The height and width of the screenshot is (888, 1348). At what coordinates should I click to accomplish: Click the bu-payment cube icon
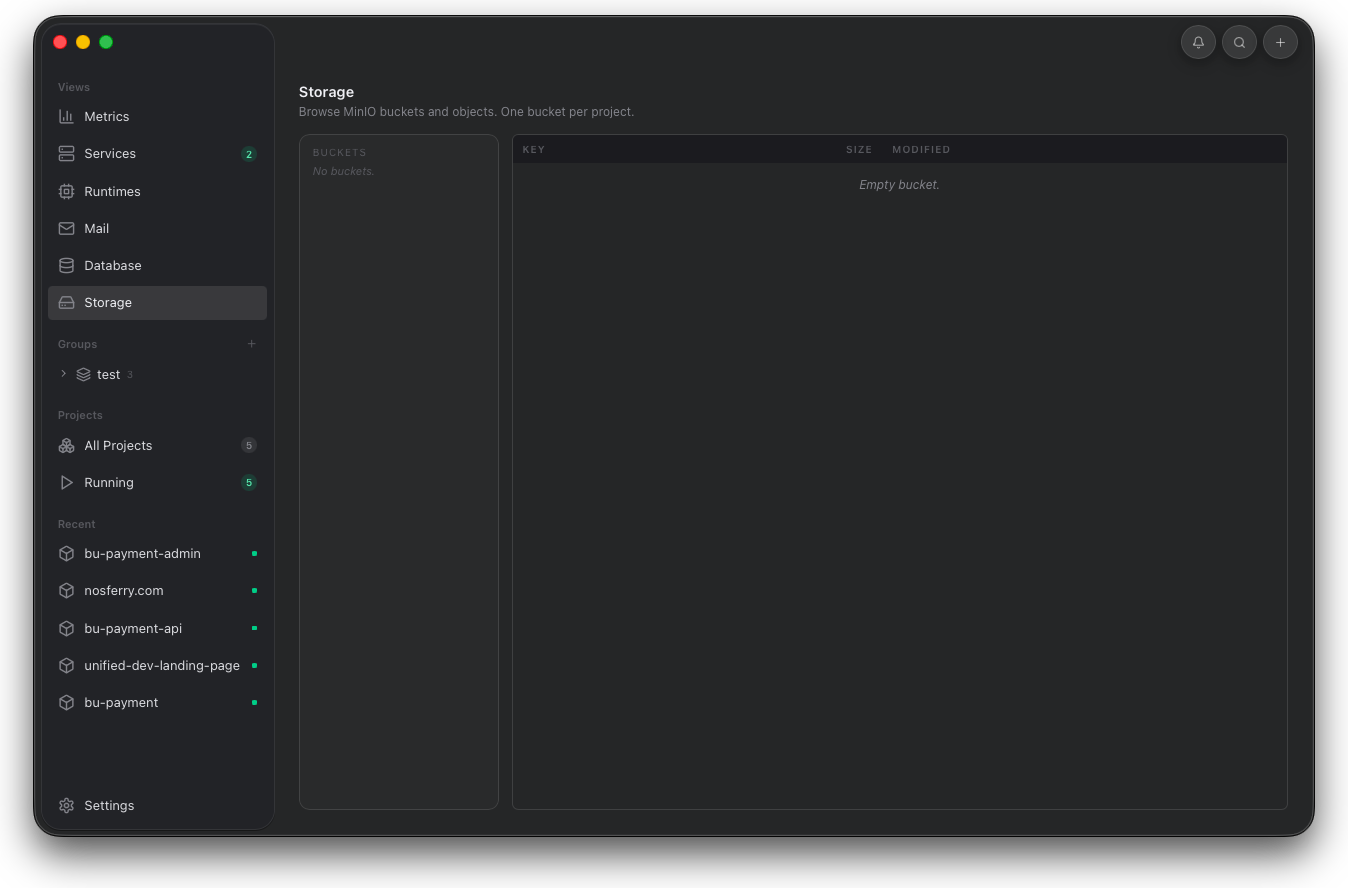[x=66, y=702]
